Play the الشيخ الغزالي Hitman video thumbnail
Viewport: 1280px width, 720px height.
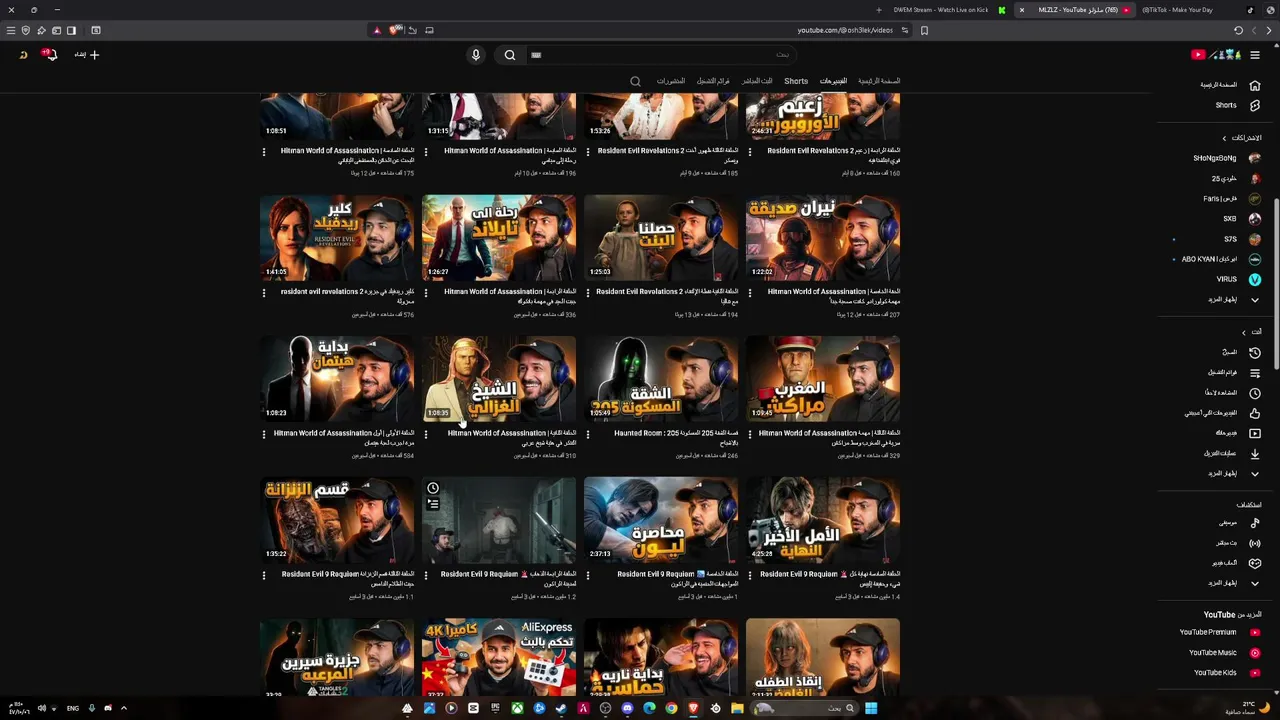pyautogui.click(x=499, y=378)
